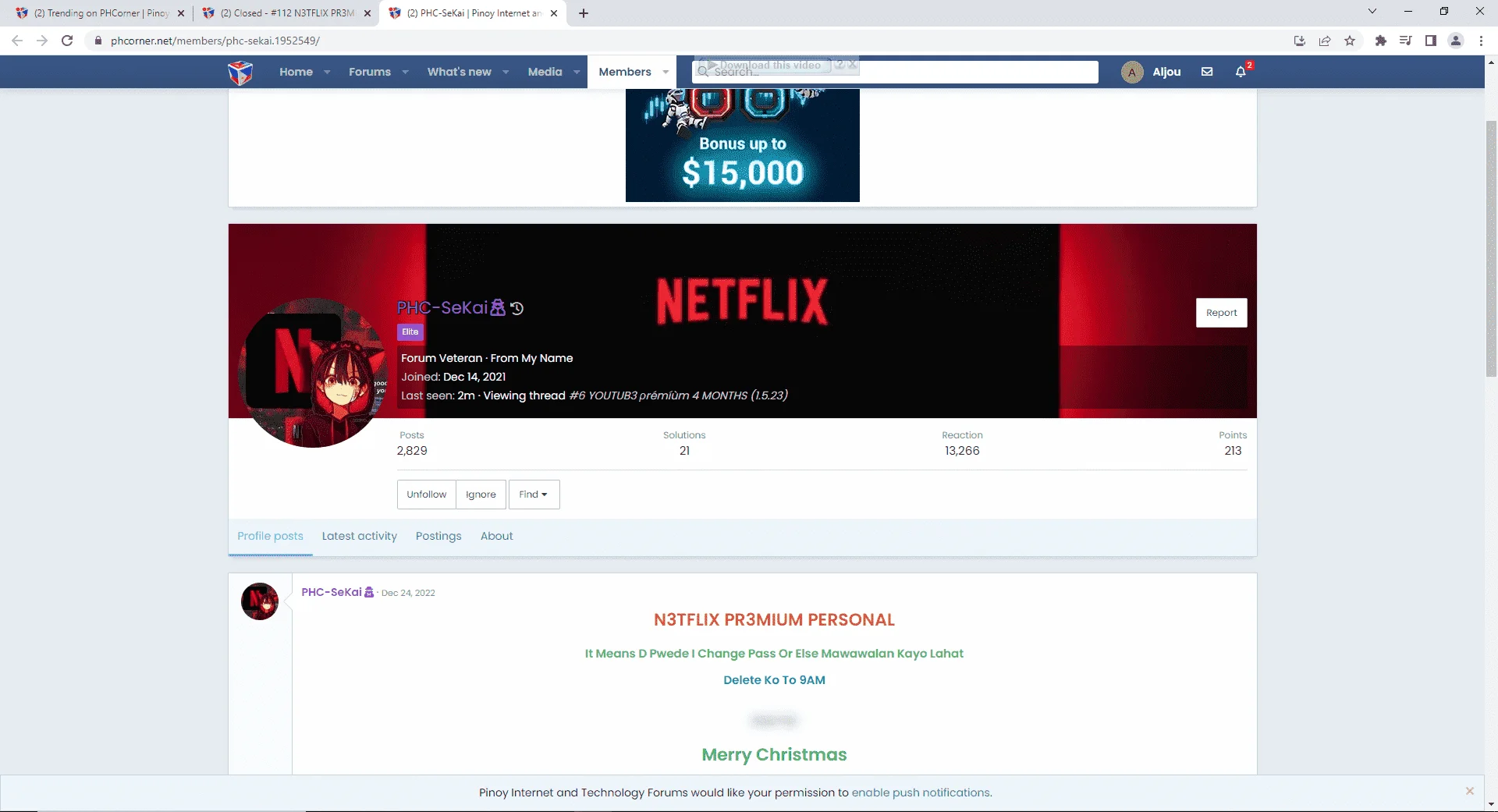The width and height of the screenshot is (1498, 812).
Task: Click the Unfollow button
Action: [426, 495]
